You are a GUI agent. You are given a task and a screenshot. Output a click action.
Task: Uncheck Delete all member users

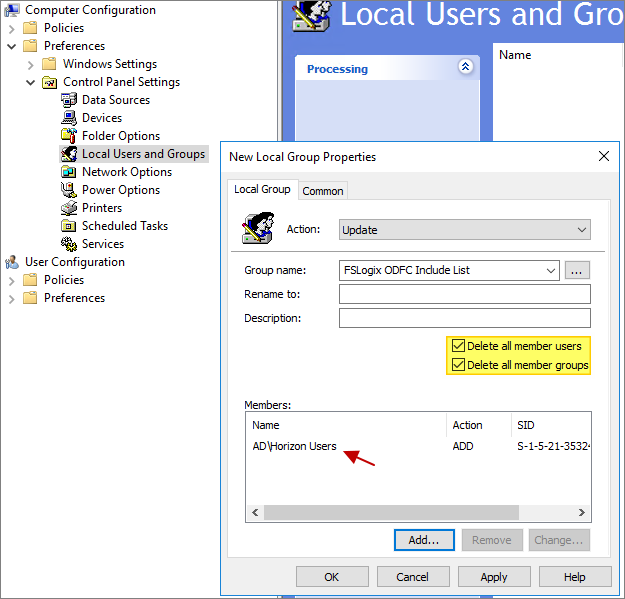(x=459, y=346)
